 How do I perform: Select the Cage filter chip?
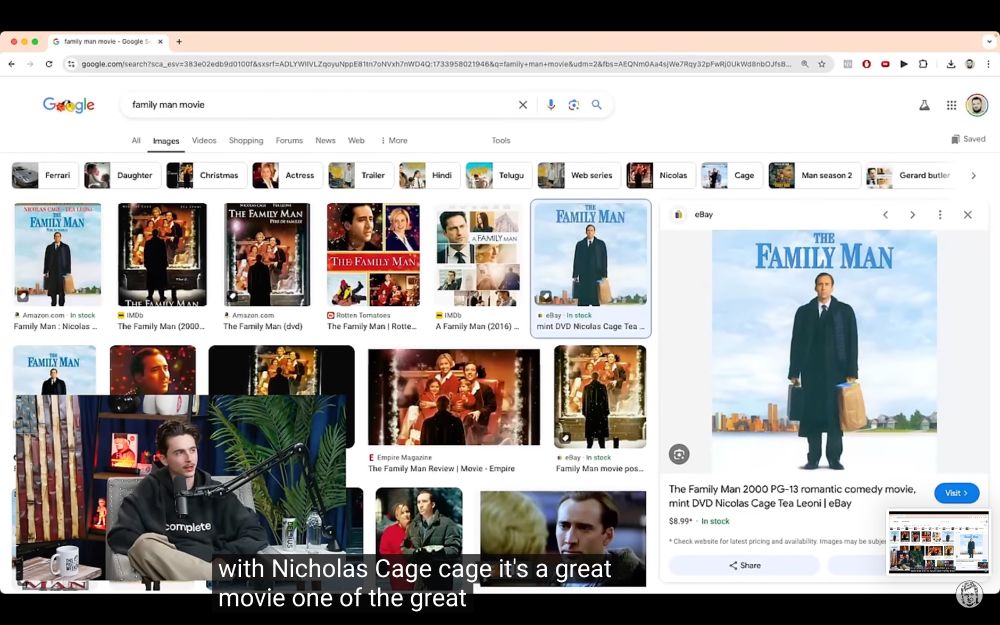[x=732, y=175]
